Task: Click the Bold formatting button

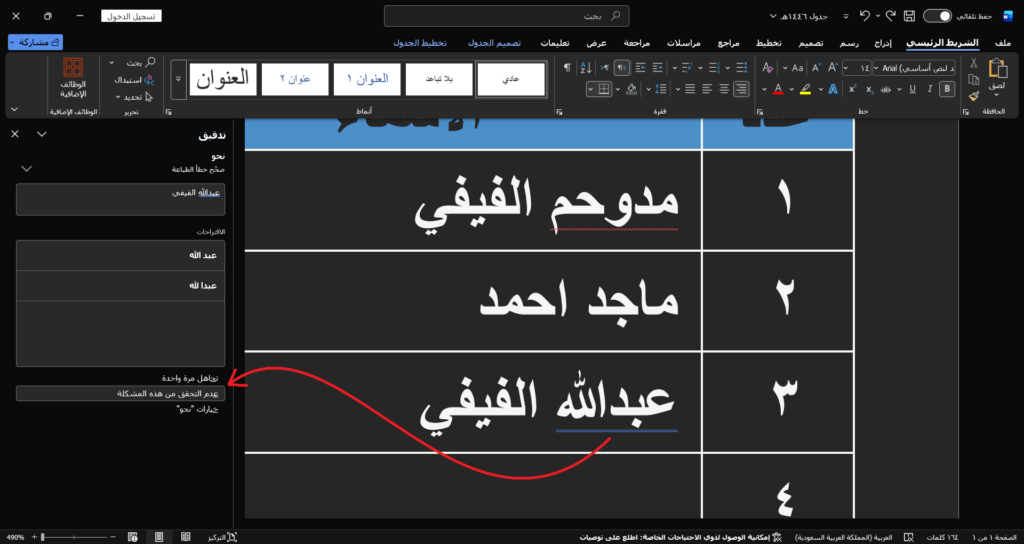Action: 948,89
